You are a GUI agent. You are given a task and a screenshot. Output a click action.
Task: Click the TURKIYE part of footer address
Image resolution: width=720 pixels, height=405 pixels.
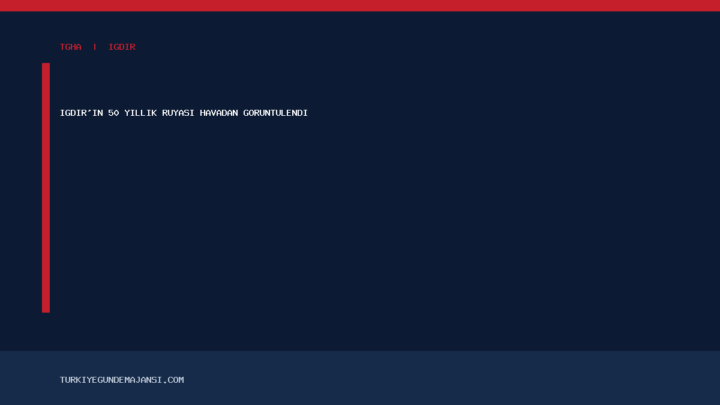point(79,380)
